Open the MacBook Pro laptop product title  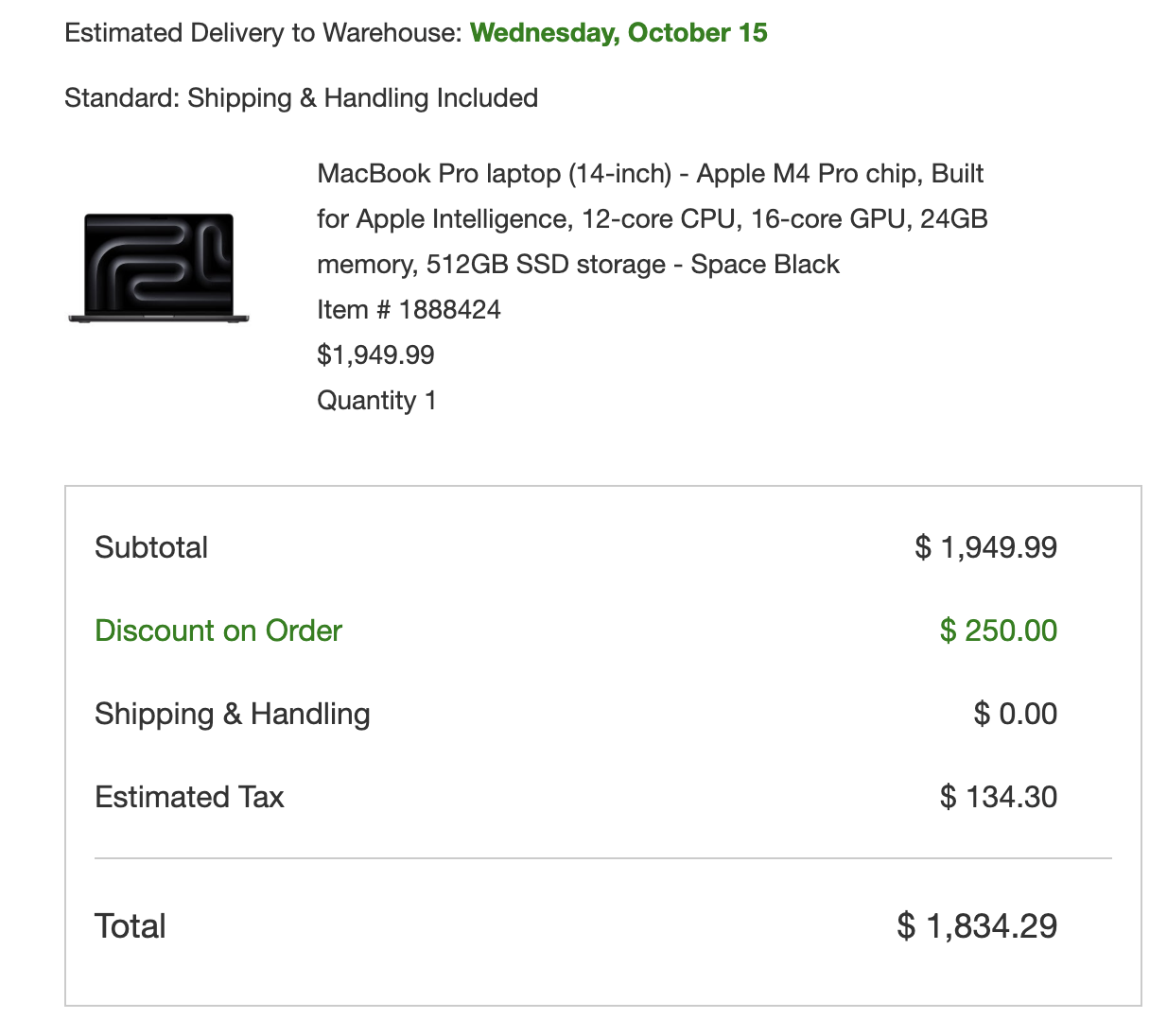(x=651, y=218)
